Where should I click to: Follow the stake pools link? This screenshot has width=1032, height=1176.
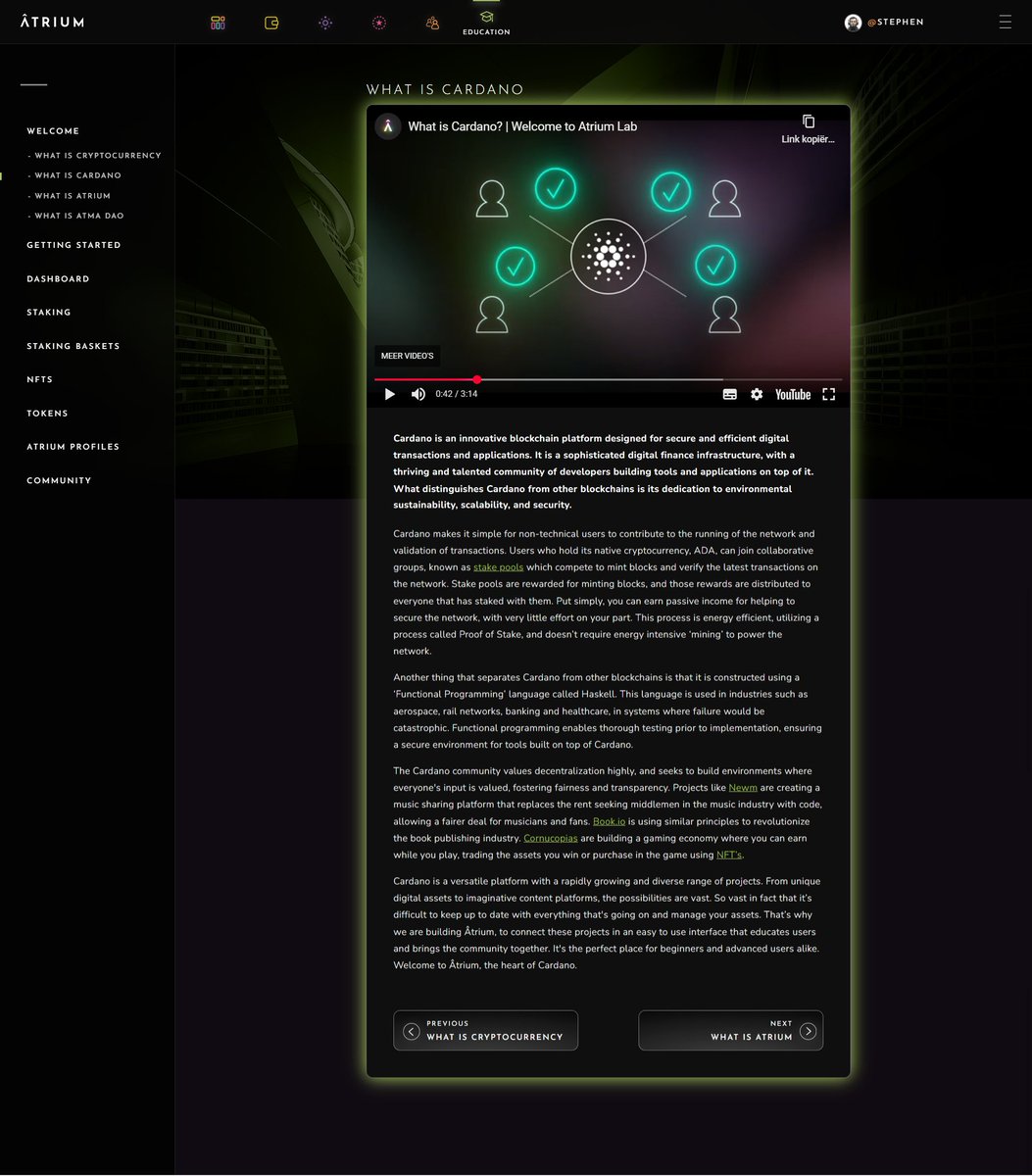pyautogui.click(x=499, y=567)
